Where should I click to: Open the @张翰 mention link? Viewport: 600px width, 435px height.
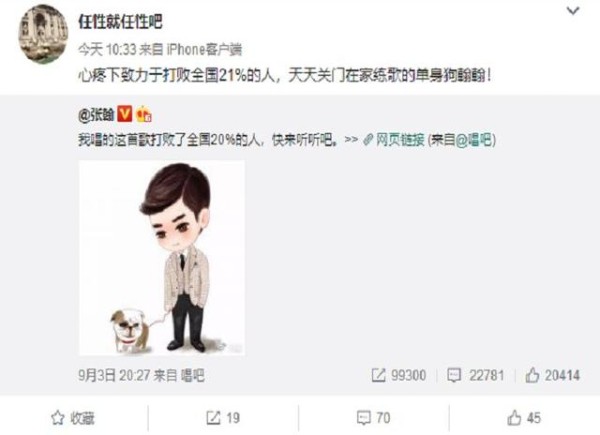96,114
